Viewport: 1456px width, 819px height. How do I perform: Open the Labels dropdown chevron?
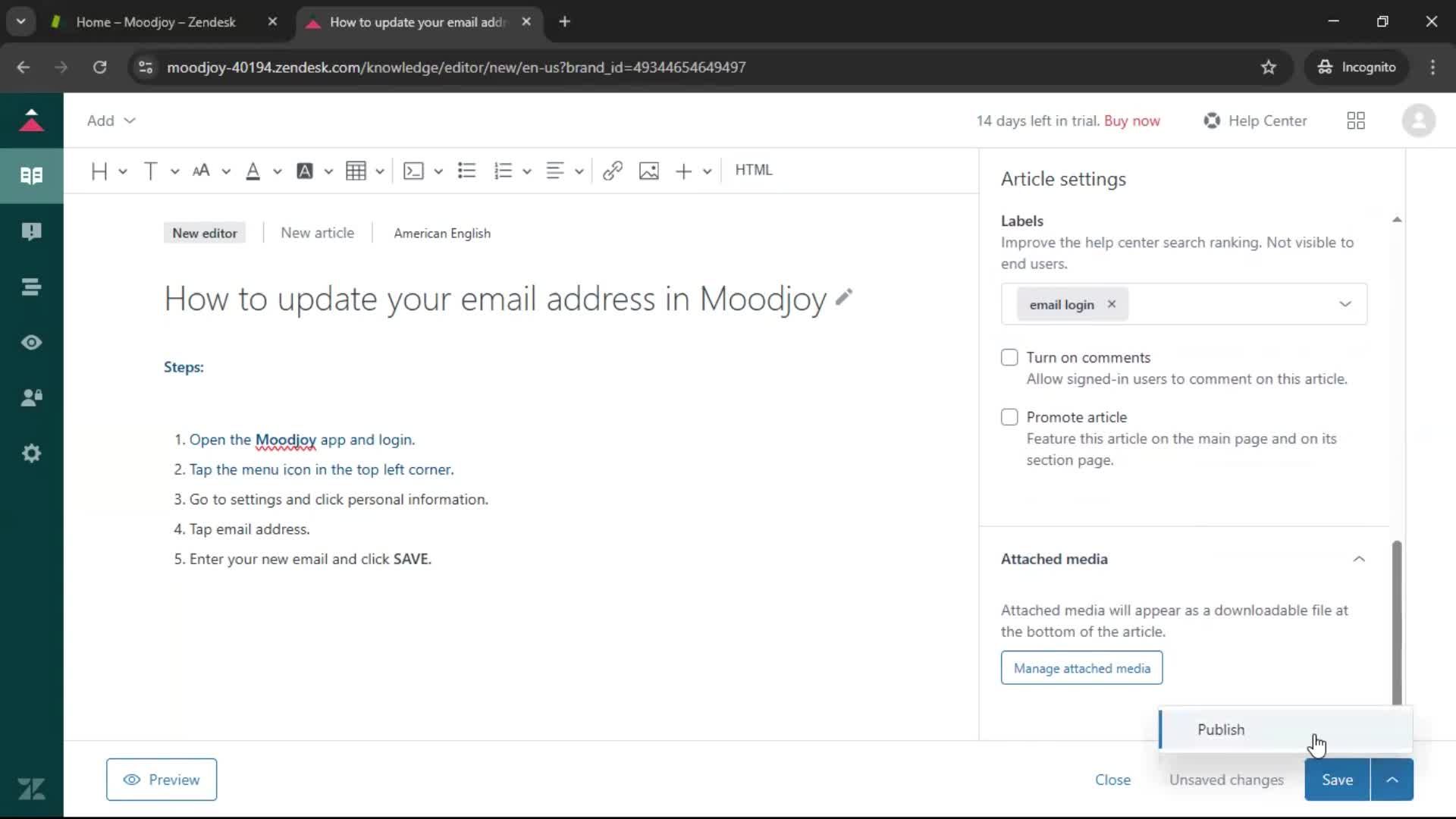(1345, 304)
